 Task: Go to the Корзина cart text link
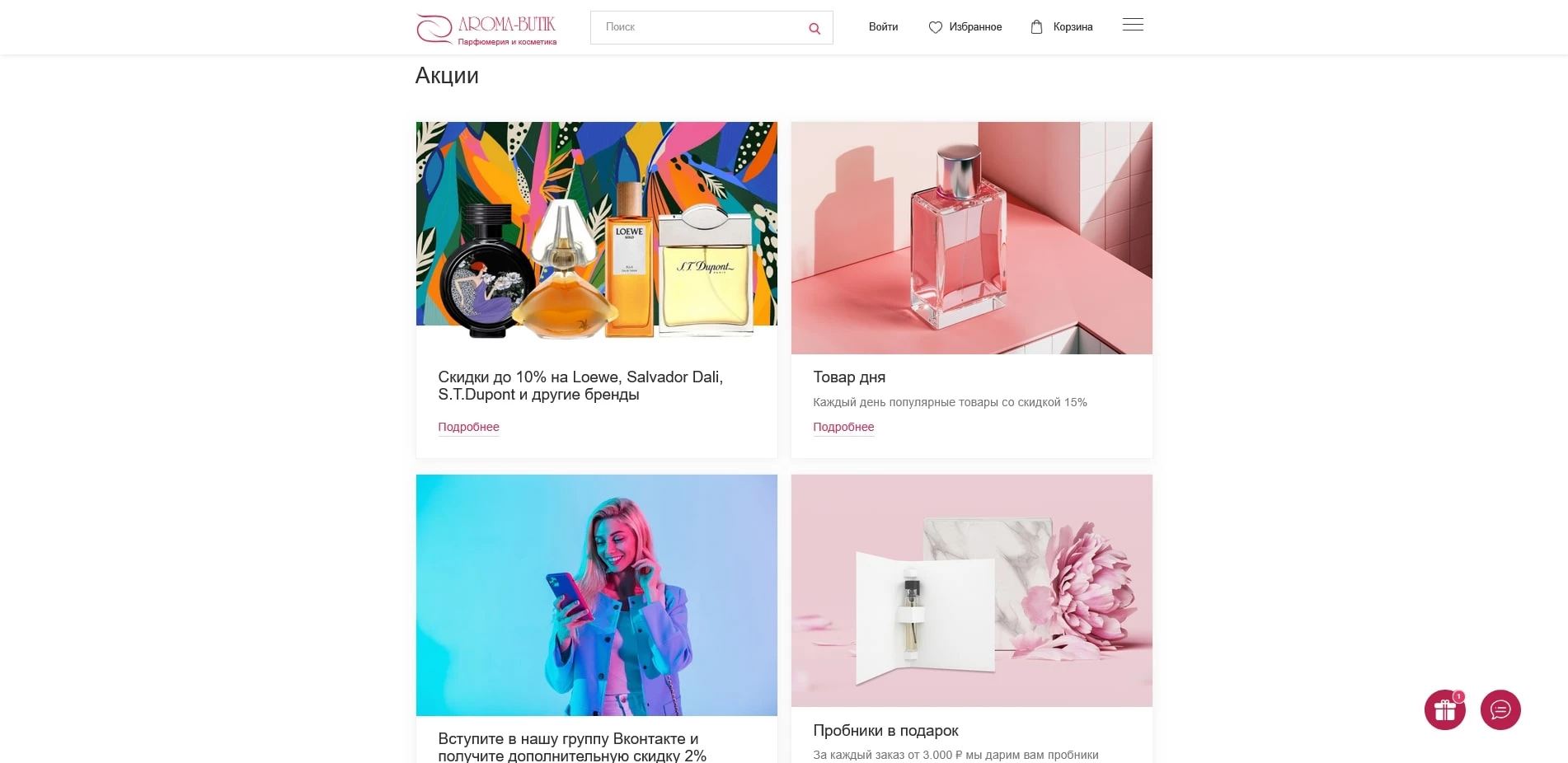point(1073,27)
